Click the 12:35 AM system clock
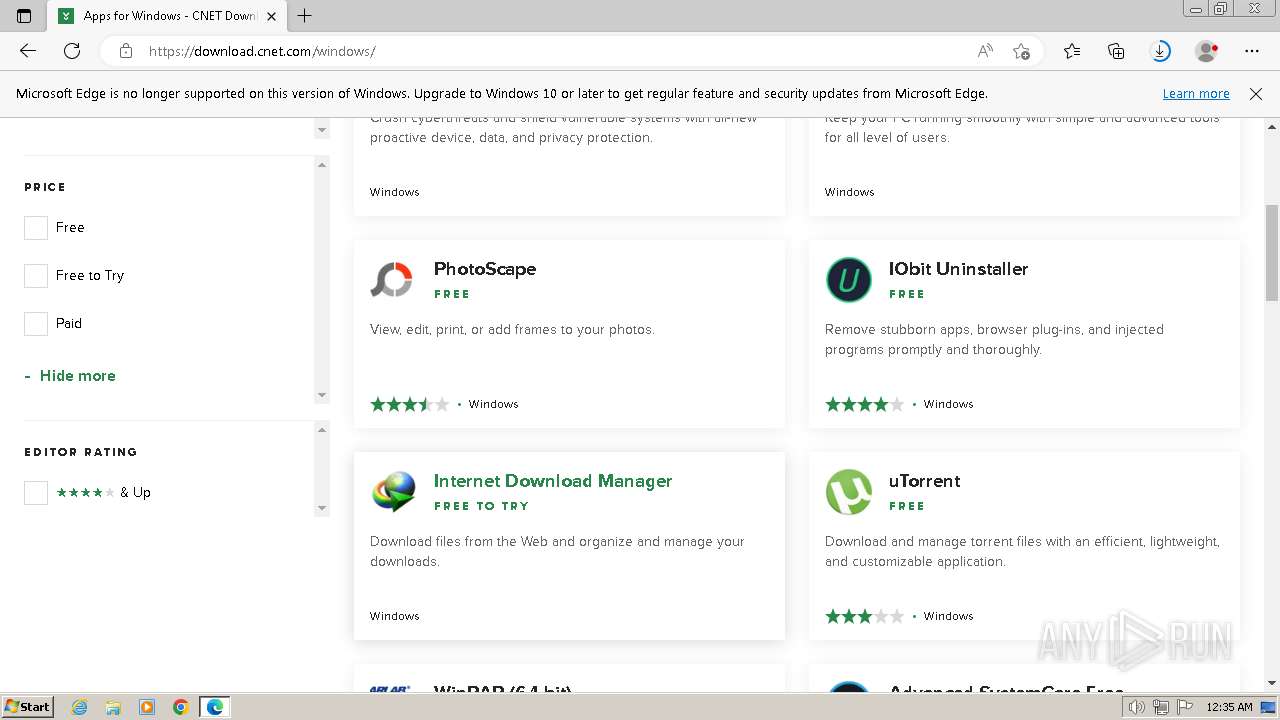Viewport: 1280px width, 720px height. click(1230, 707)
